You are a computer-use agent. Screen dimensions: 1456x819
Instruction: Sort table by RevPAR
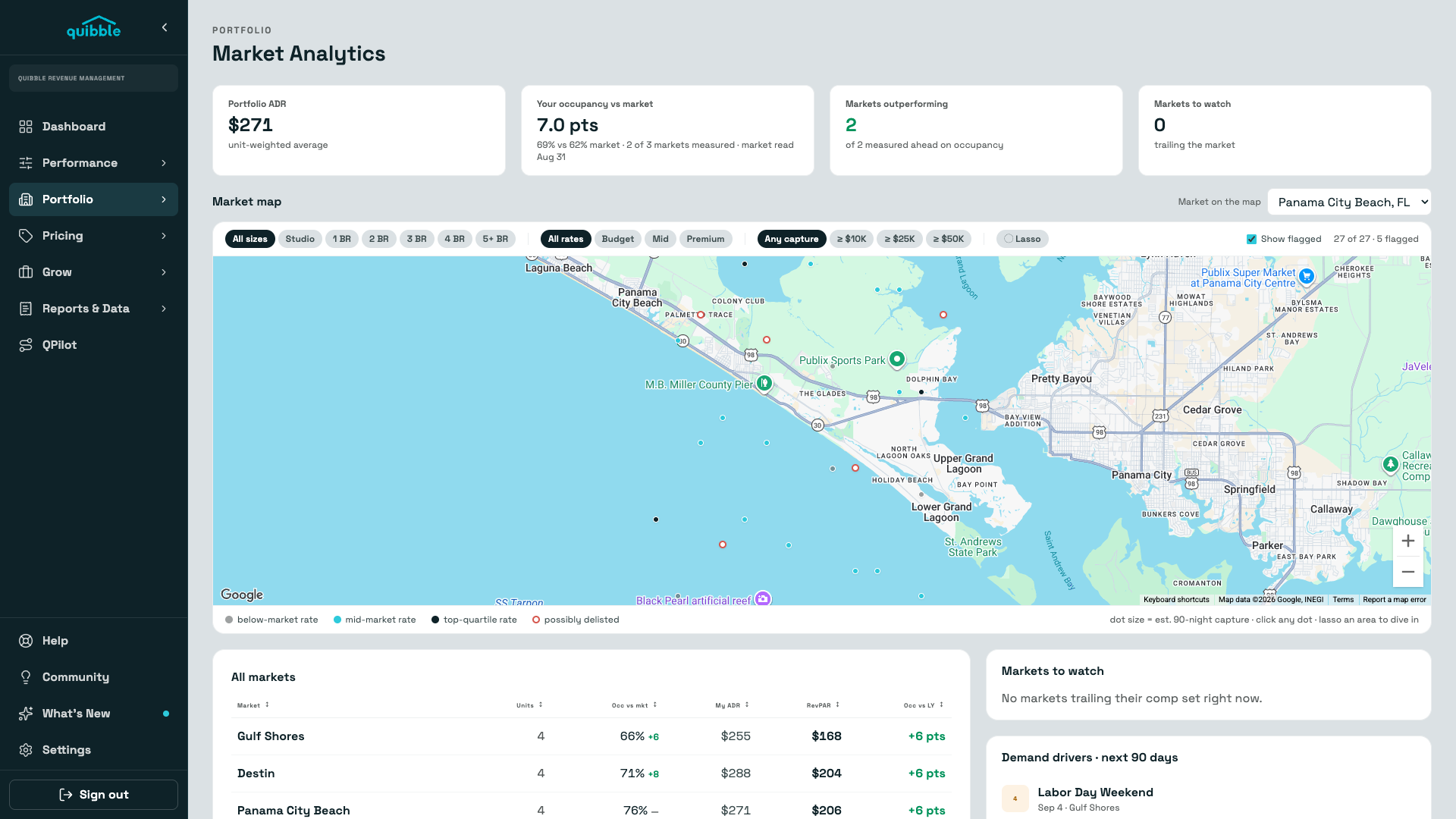coord(823,705)
